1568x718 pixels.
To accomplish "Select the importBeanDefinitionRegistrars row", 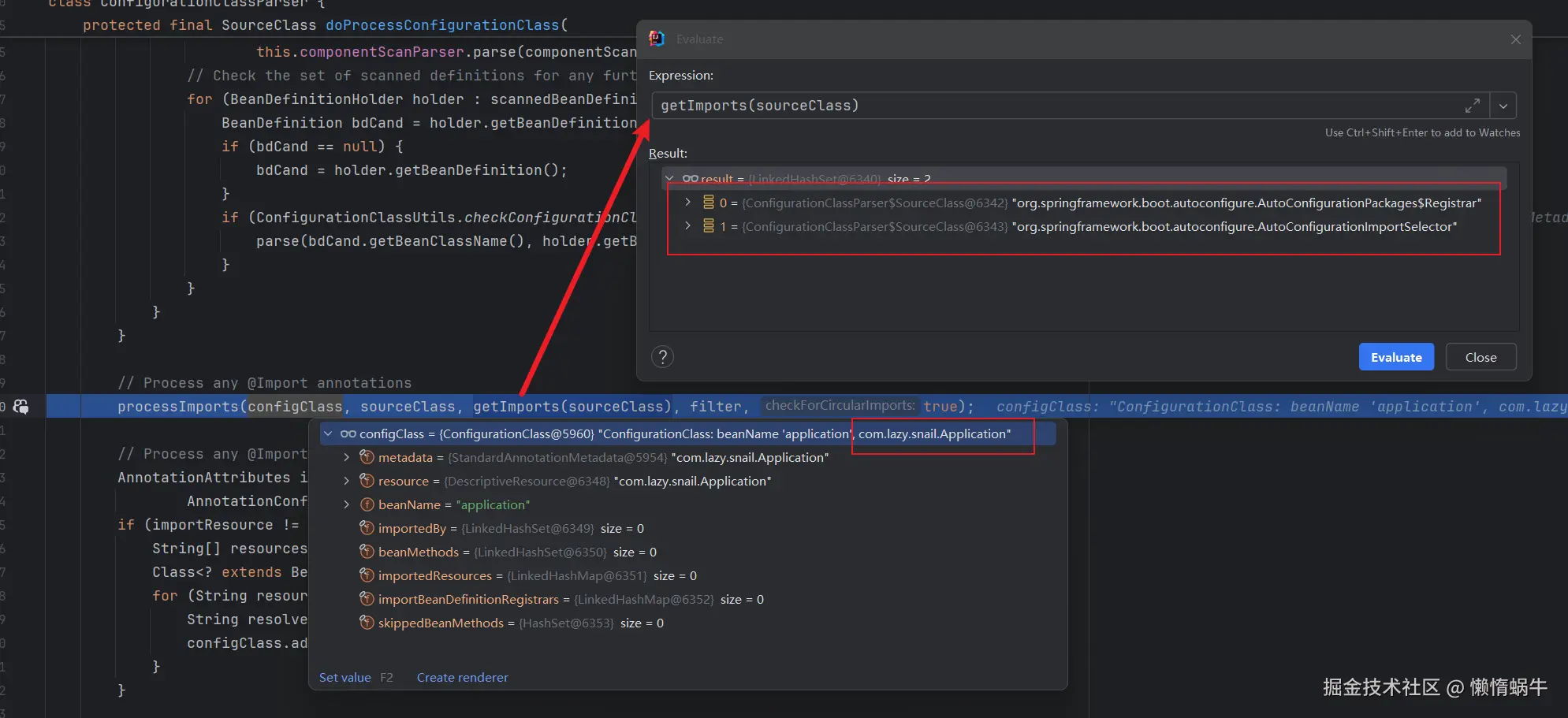I will 687,599.
